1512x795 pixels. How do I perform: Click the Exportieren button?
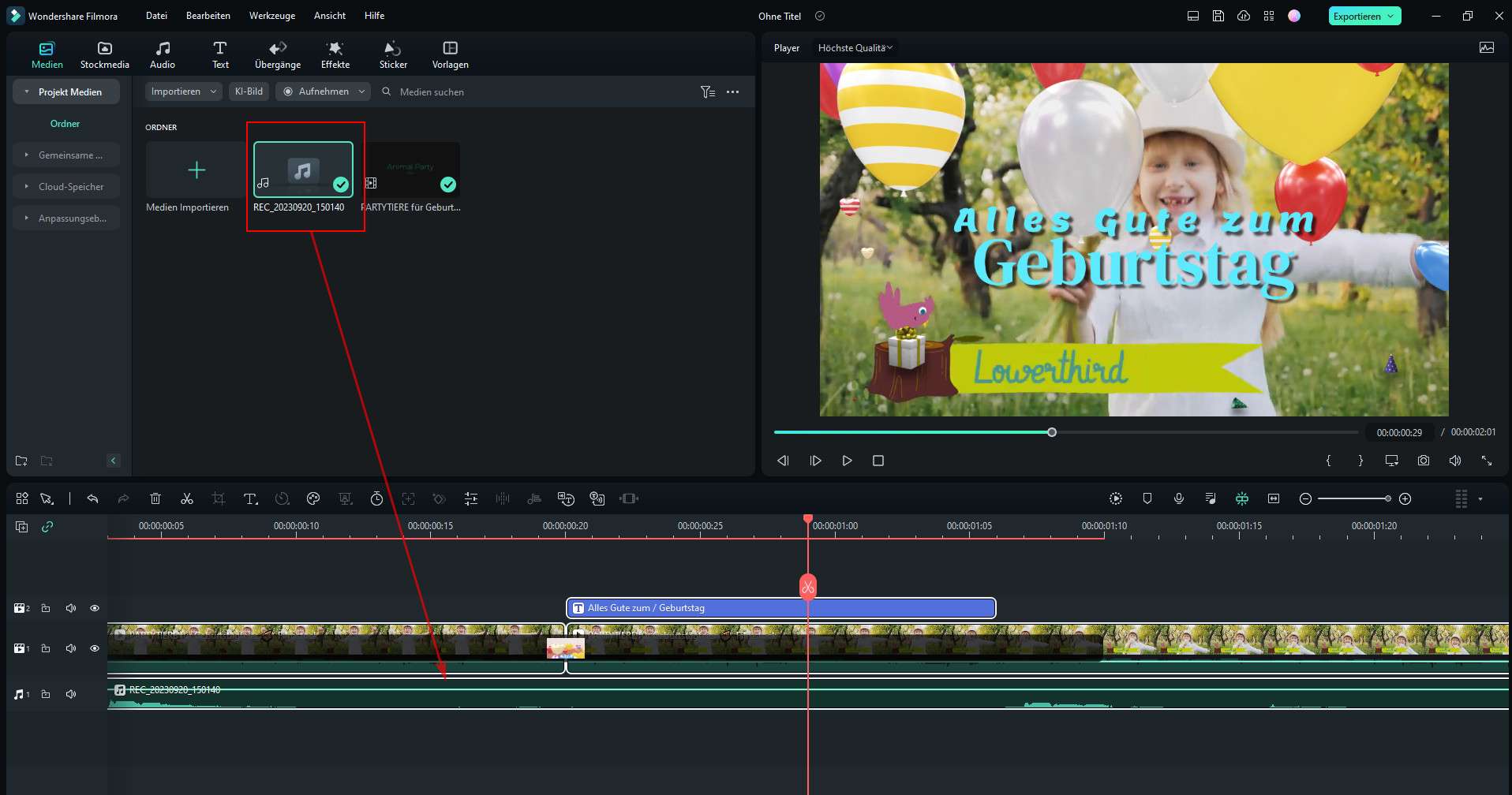point(1364,16)
